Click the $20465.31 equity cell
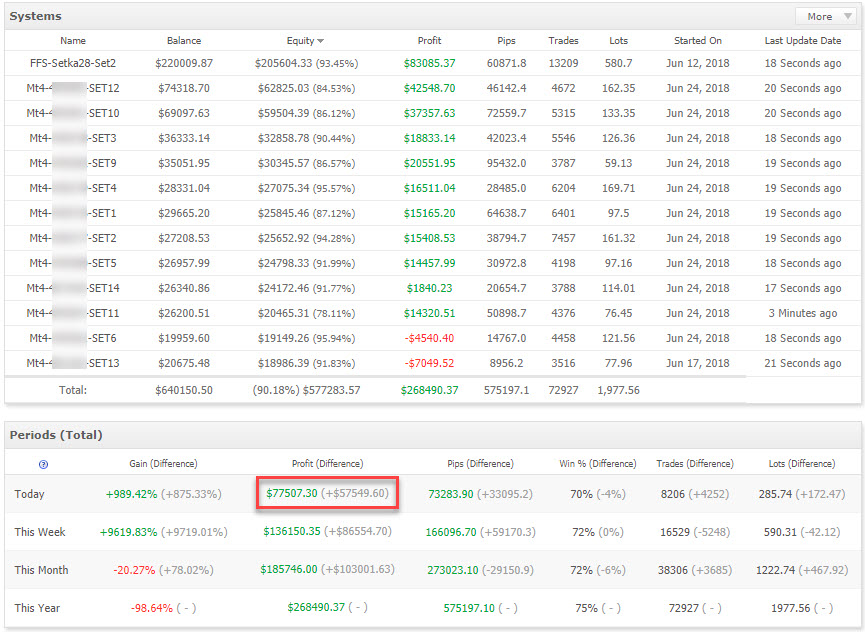 pyautogui.click(x=306, y=313)
